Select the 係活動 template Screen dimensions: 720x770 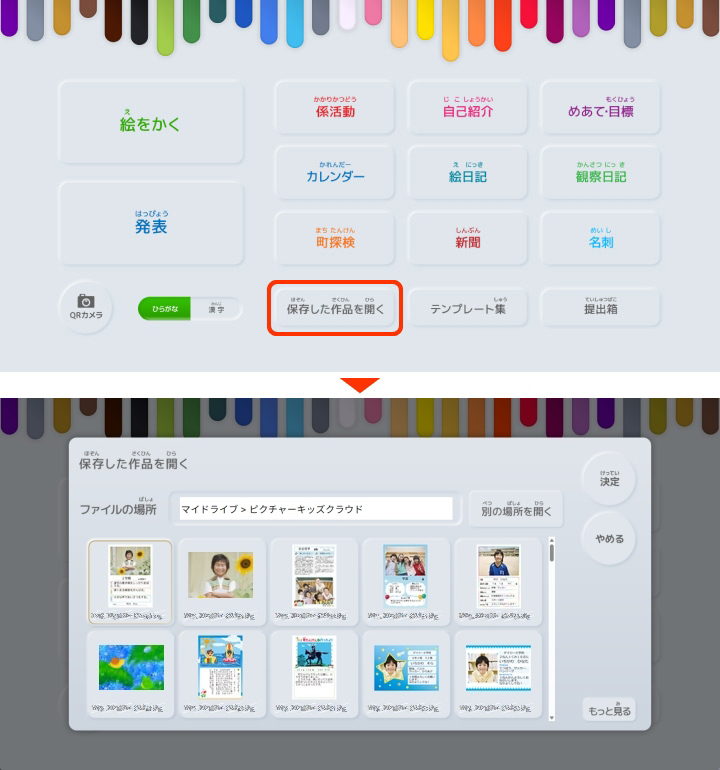(x=335, y=109)
